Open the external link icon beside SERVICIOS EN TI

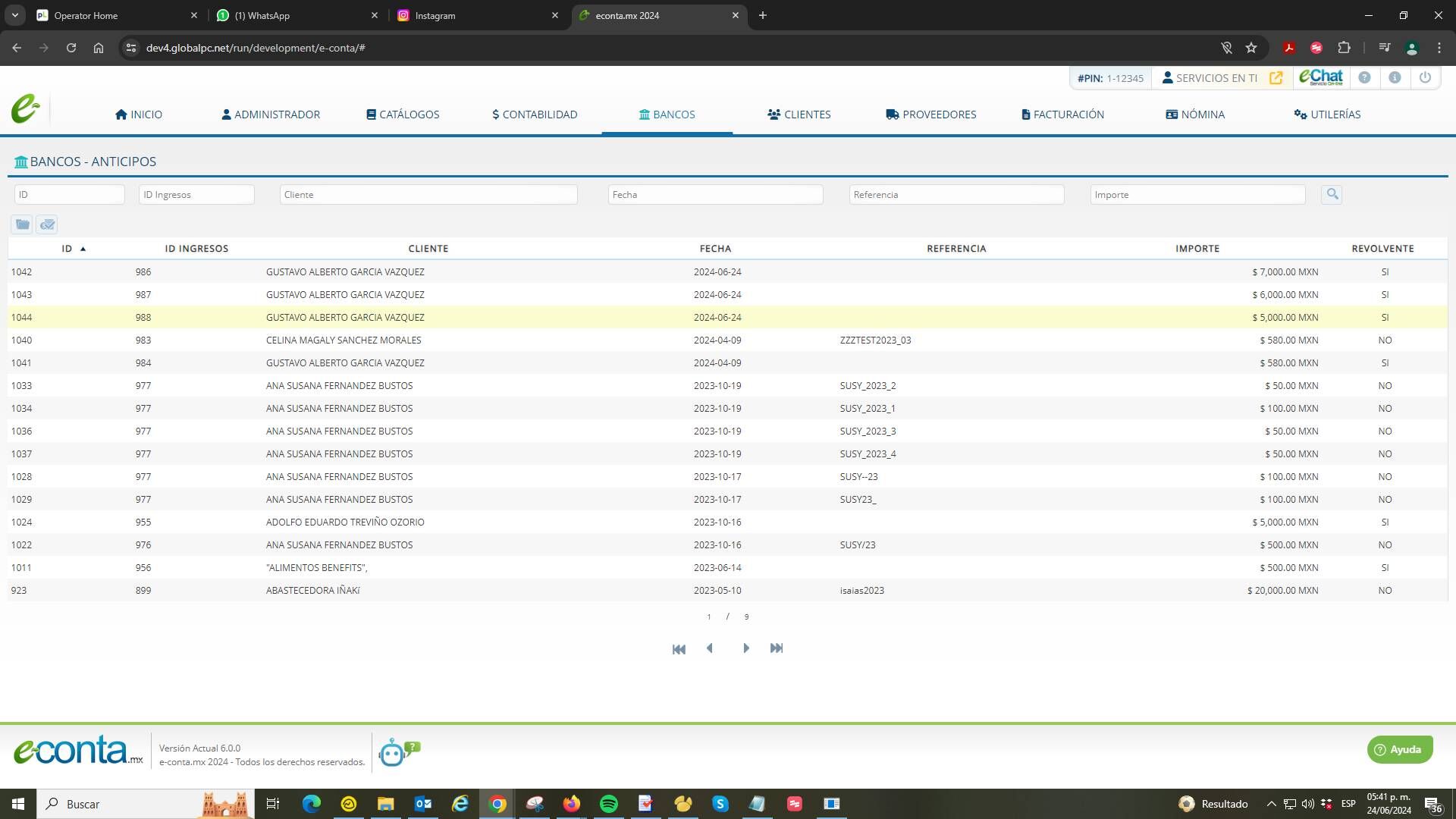point(1276,77)
